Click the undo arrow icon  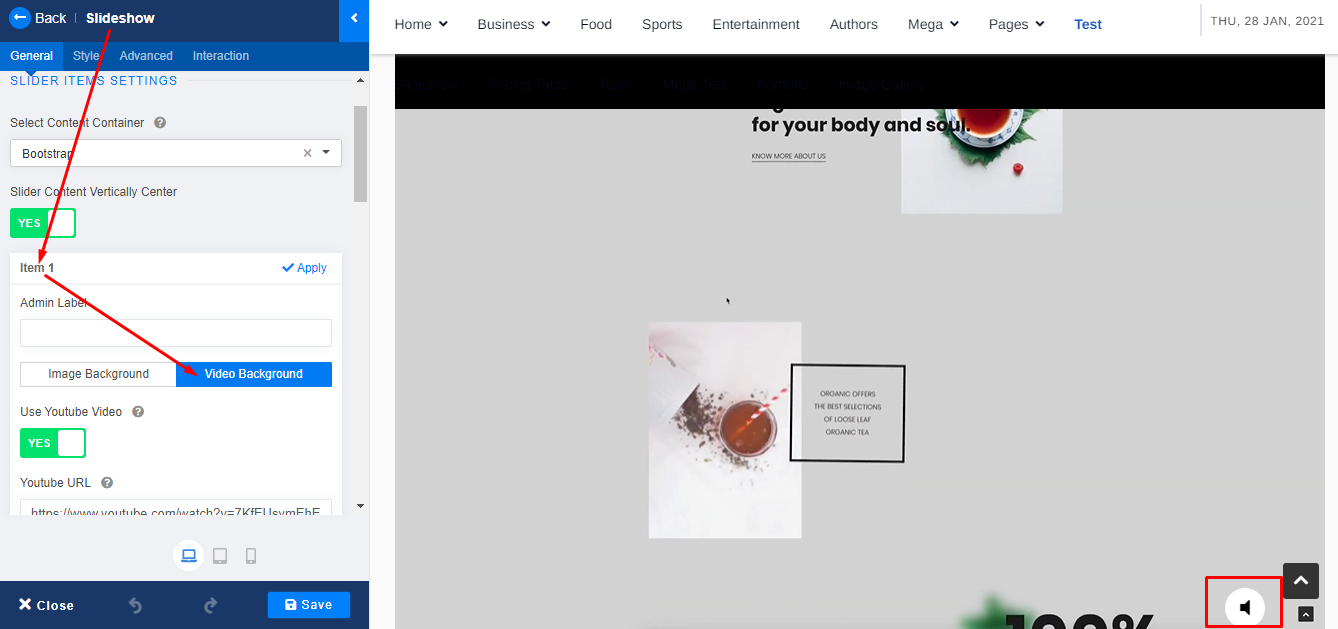tap(135, 605)
